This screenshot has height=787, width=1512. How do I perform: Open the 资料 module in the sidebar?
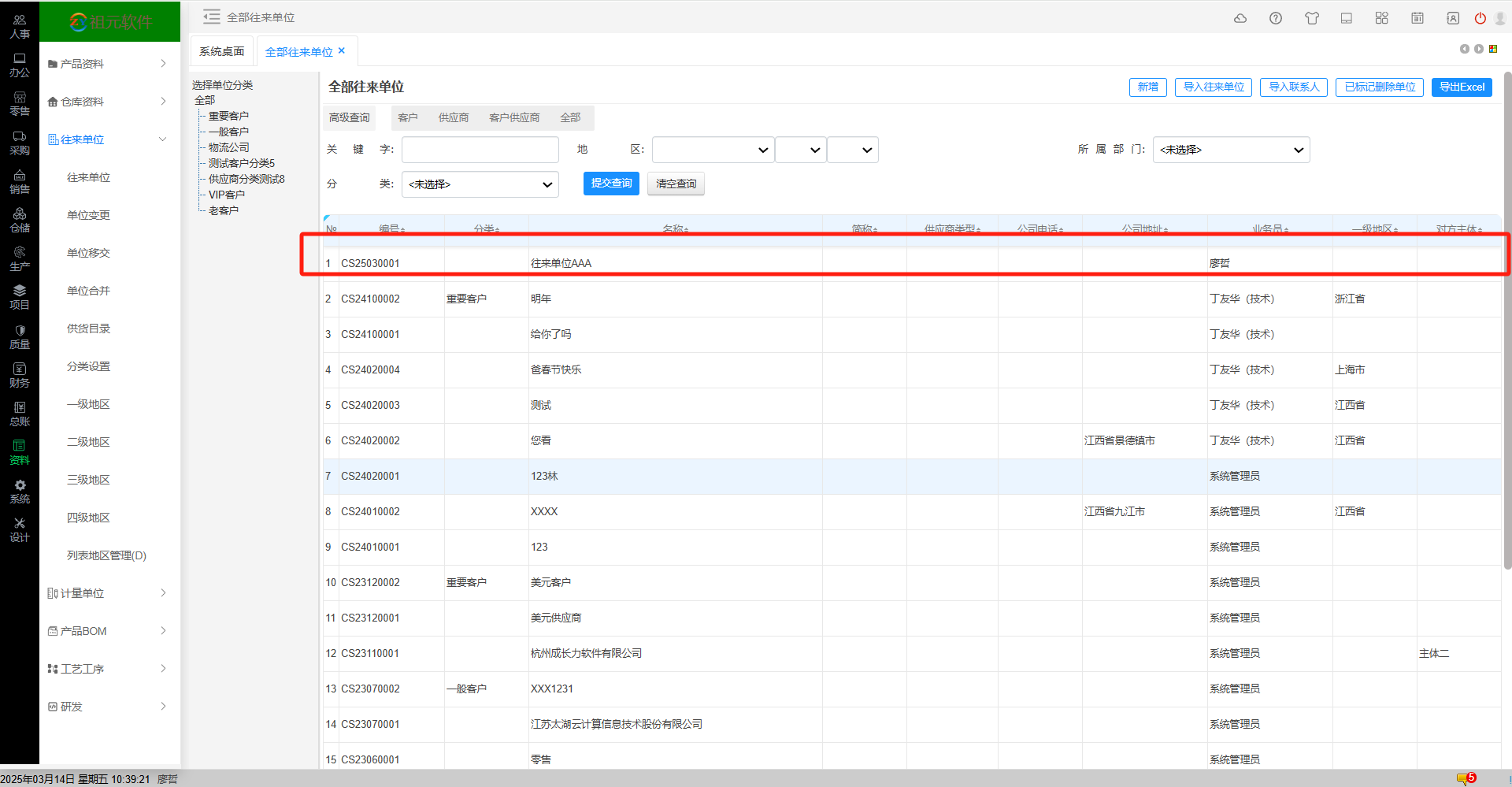coord(20,452)
